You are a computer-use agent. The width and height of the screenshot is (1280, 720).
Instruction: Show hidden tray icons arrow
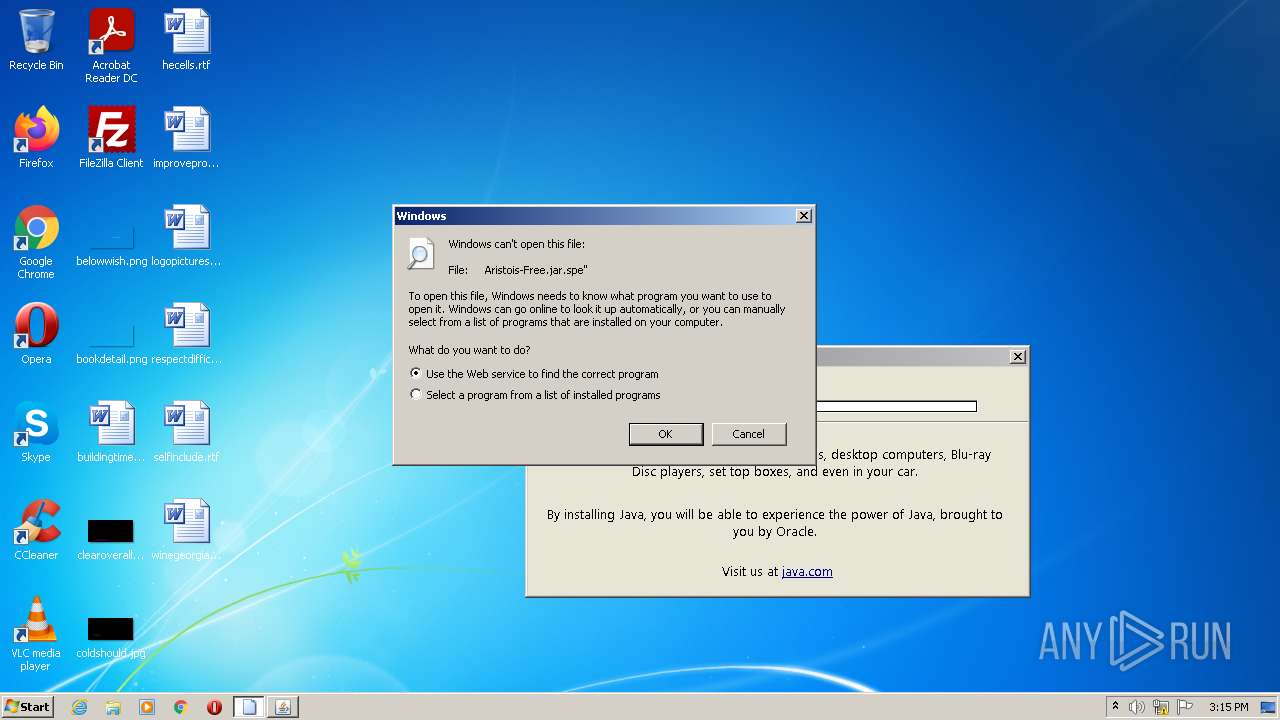(1115, 707)
